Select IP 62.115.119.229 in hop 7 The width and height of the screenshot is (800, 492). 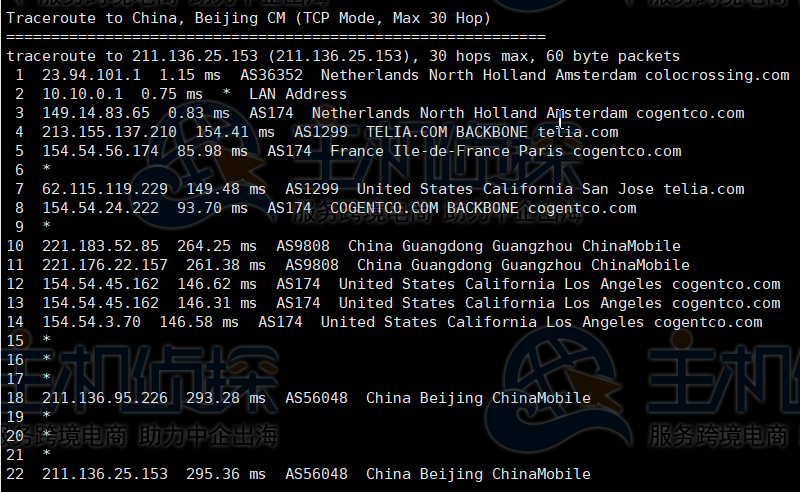tap(105, 189)
